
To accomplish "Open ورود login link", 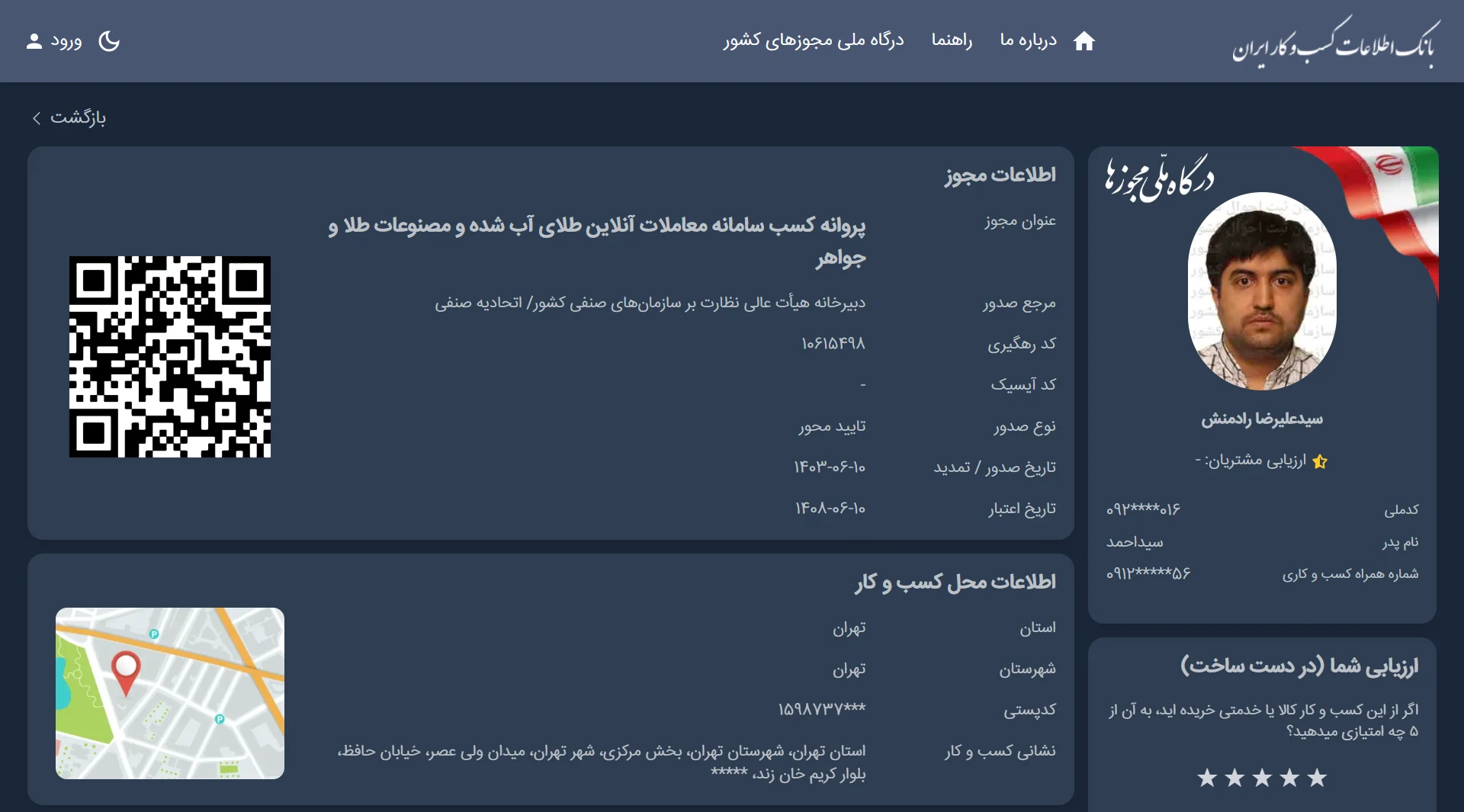I will [66, 41].
